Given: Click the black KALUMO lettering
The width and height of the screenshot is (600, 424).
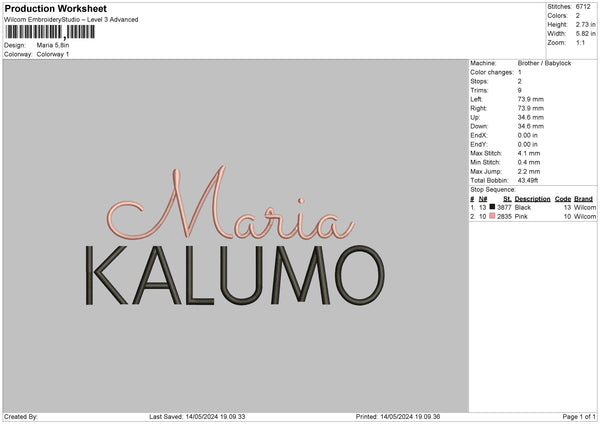Looking at the screenshot, I should click(x=235, y=276).
